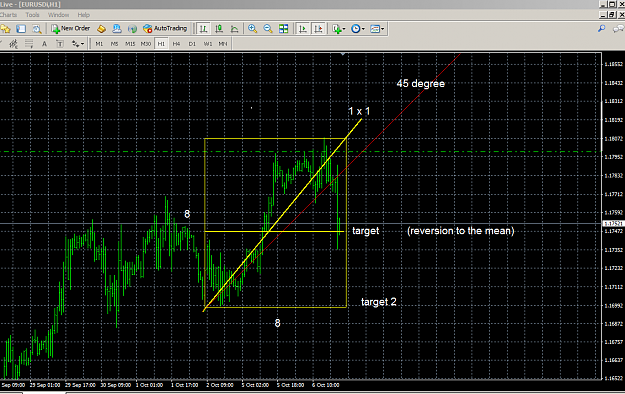Select the W1 timeframe button
The width and height of the screenshot is (625, 394).
coord(208,44)
